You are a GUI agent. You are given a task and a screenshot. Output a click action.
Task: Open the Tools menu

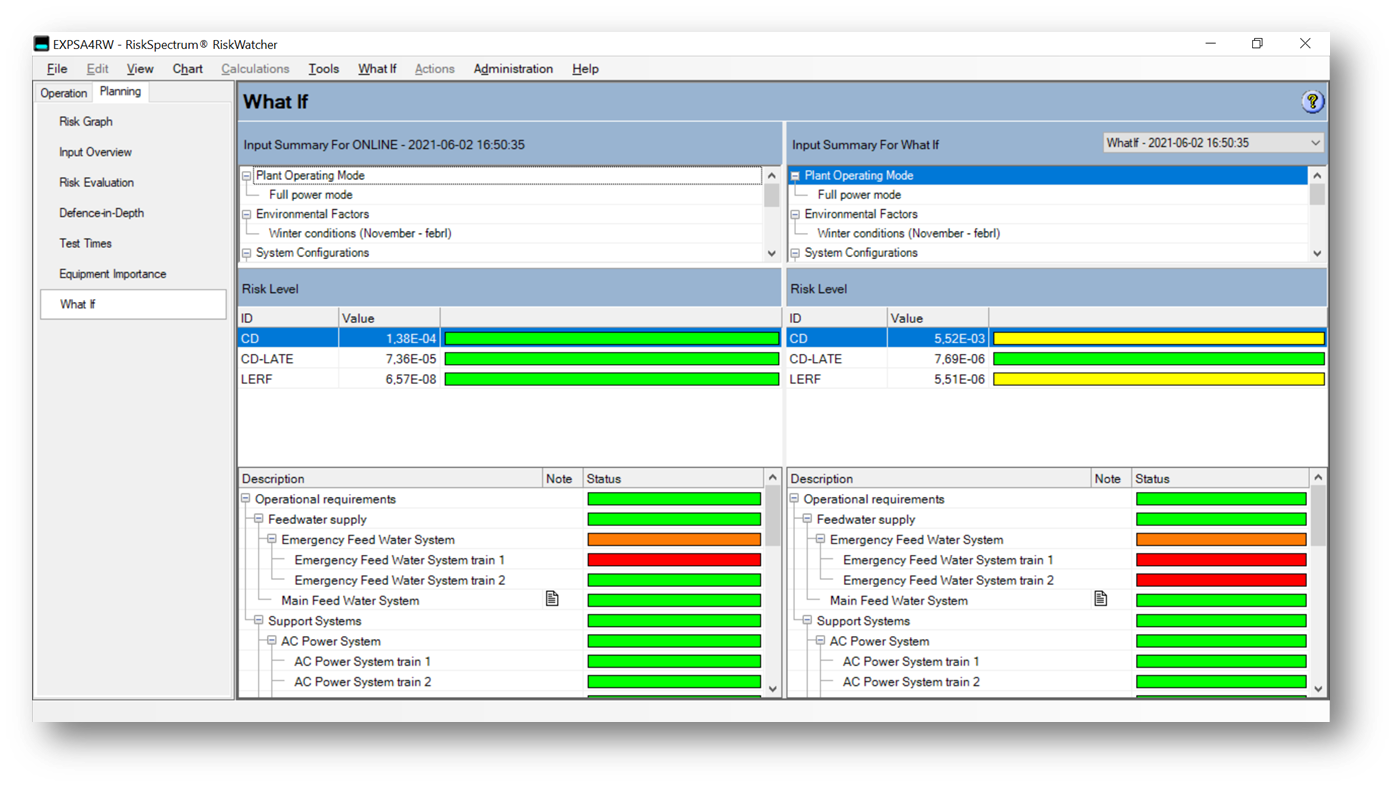[323, 69]
